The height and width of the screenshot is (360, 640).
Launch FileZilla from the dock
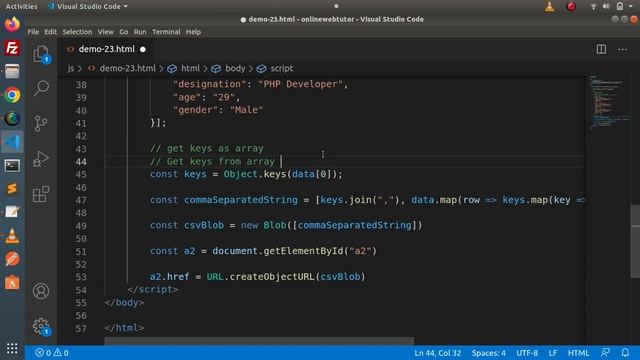click(12, 48)
